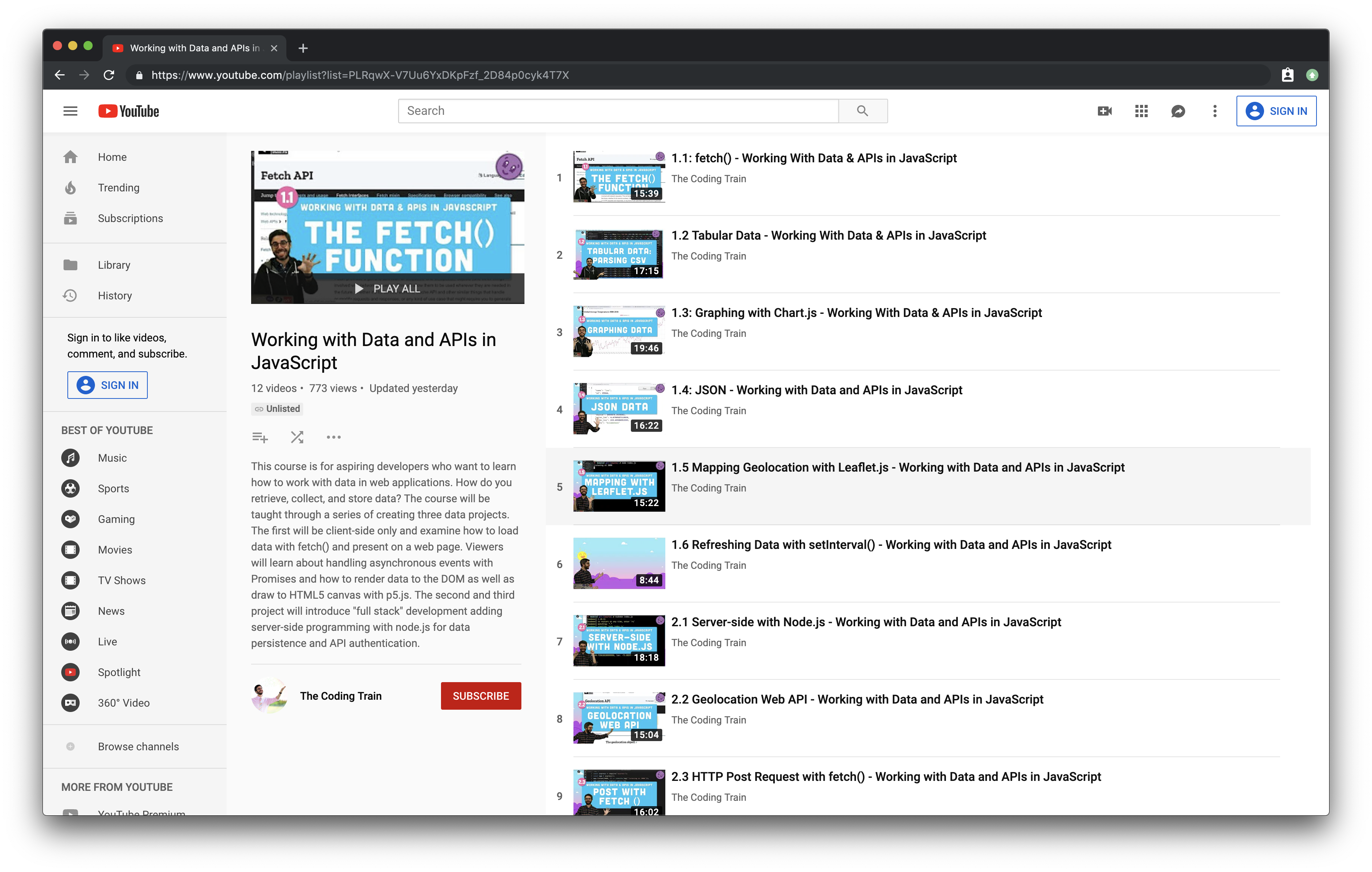The width and height of the screenshot is (1372, 872).
Task: Click the Subscriptions icon
Action: coord(70,218)
